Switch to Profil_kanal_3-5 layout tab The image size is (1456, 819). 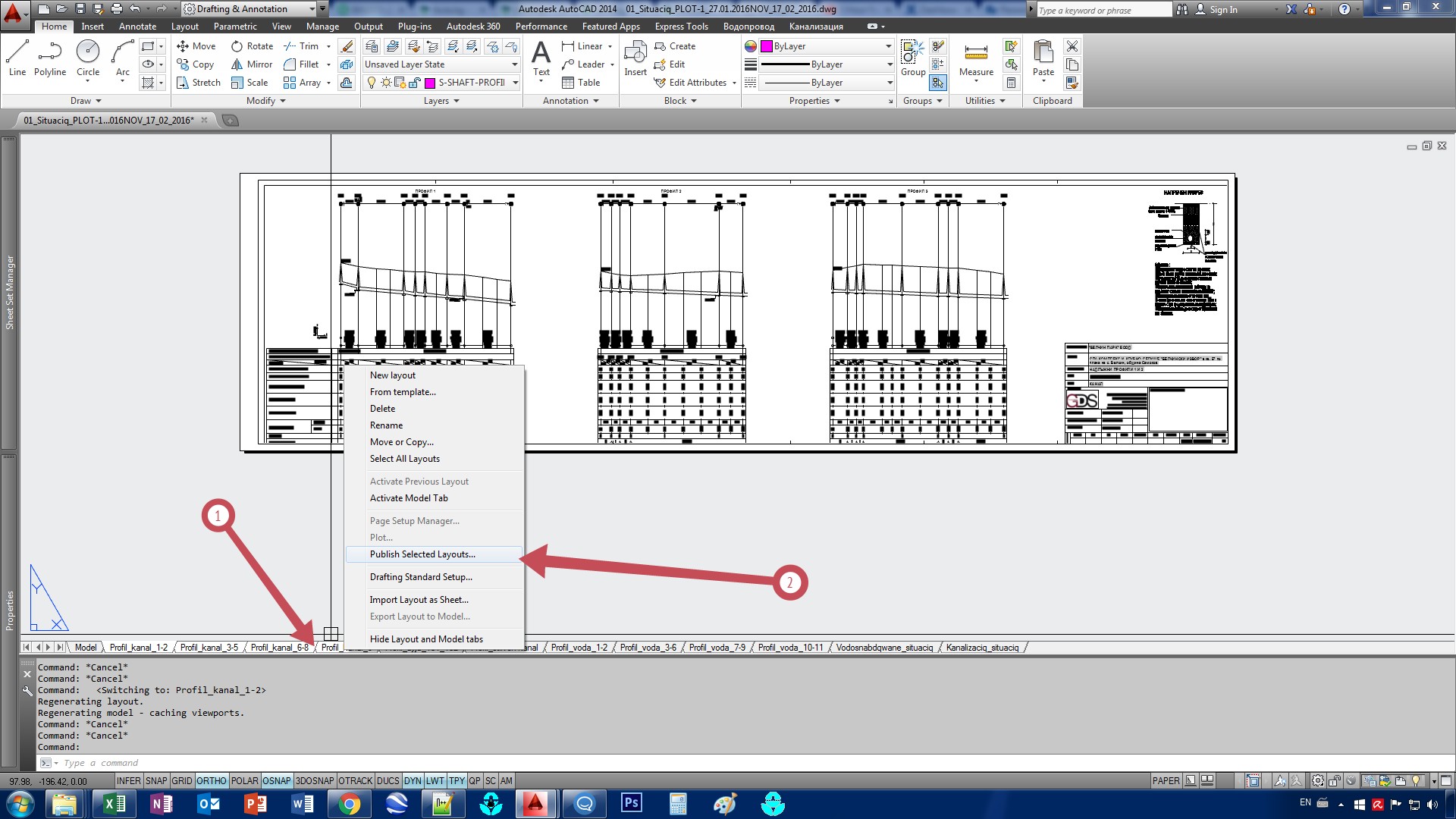(x=209, y=648)
